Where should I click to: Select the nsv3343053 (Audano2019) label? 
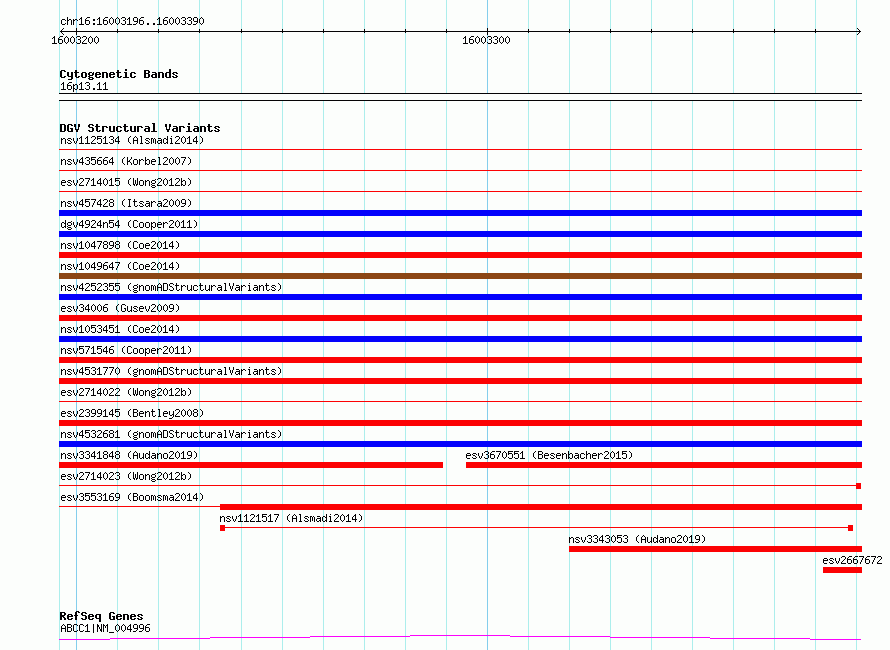click(x=637, y=539)
